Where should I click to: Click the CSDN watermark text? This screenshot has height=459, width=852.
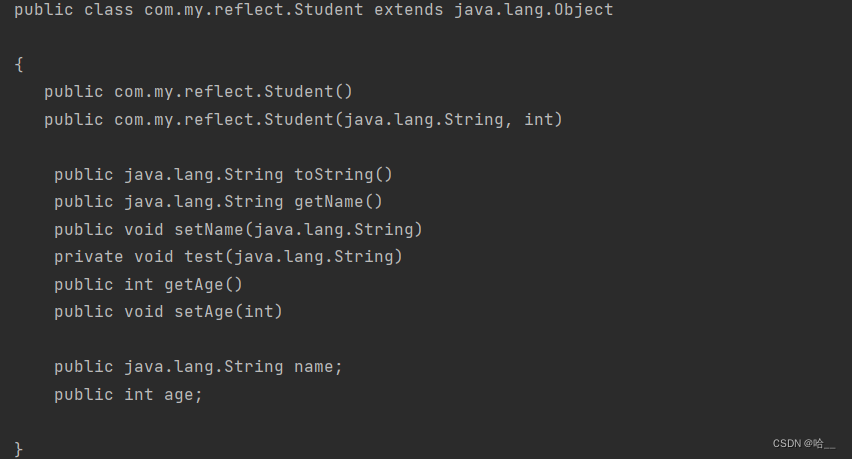pyautogui.click(x=804, y=443)
